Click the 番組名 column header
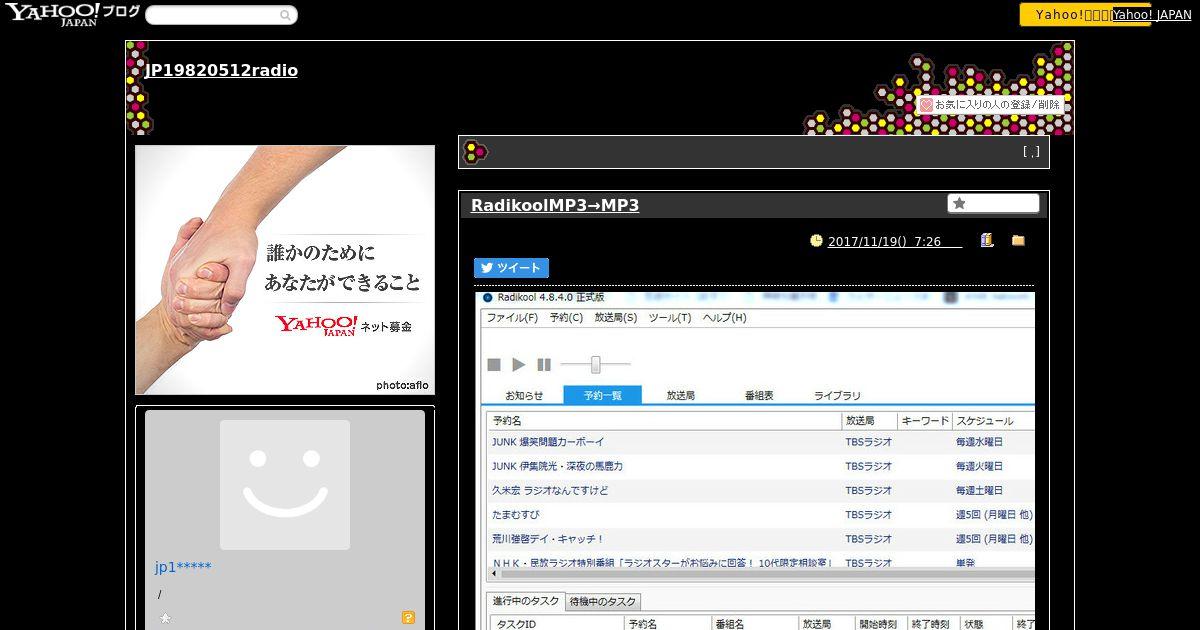Viewport: 1200px width, 630px height. point(754,623)
